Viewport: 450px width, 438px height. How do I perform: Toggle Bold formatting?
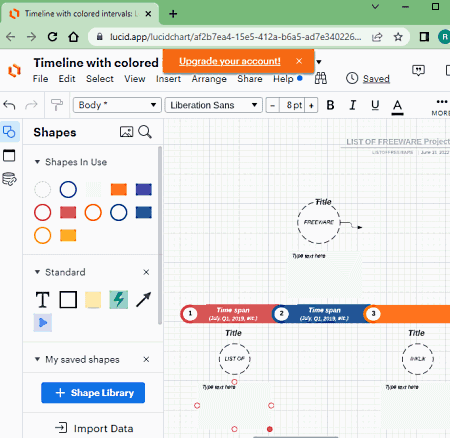click(x=330, y=105)
